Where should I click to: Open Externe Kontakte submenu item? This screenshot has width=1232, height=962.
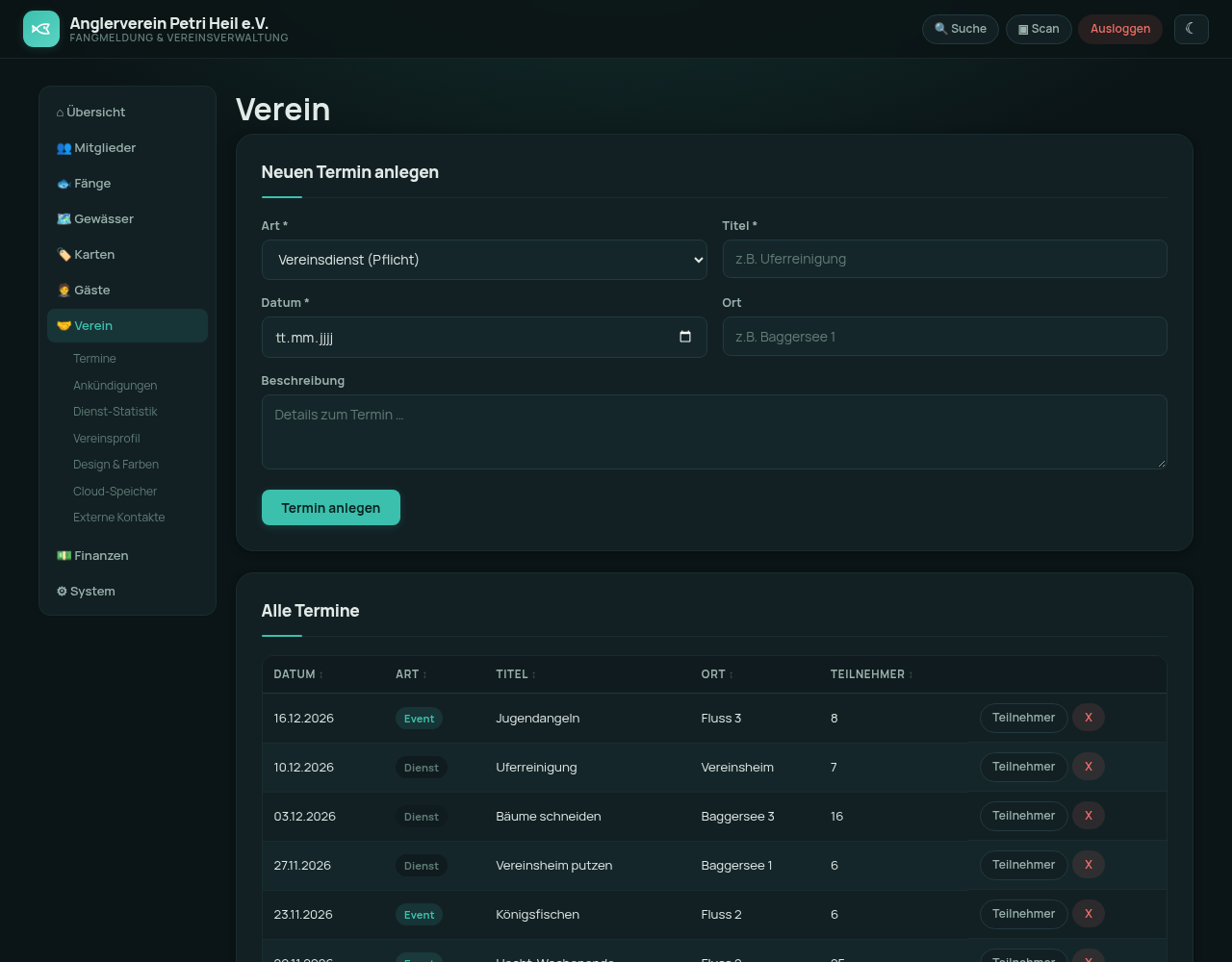pos(119,518)
